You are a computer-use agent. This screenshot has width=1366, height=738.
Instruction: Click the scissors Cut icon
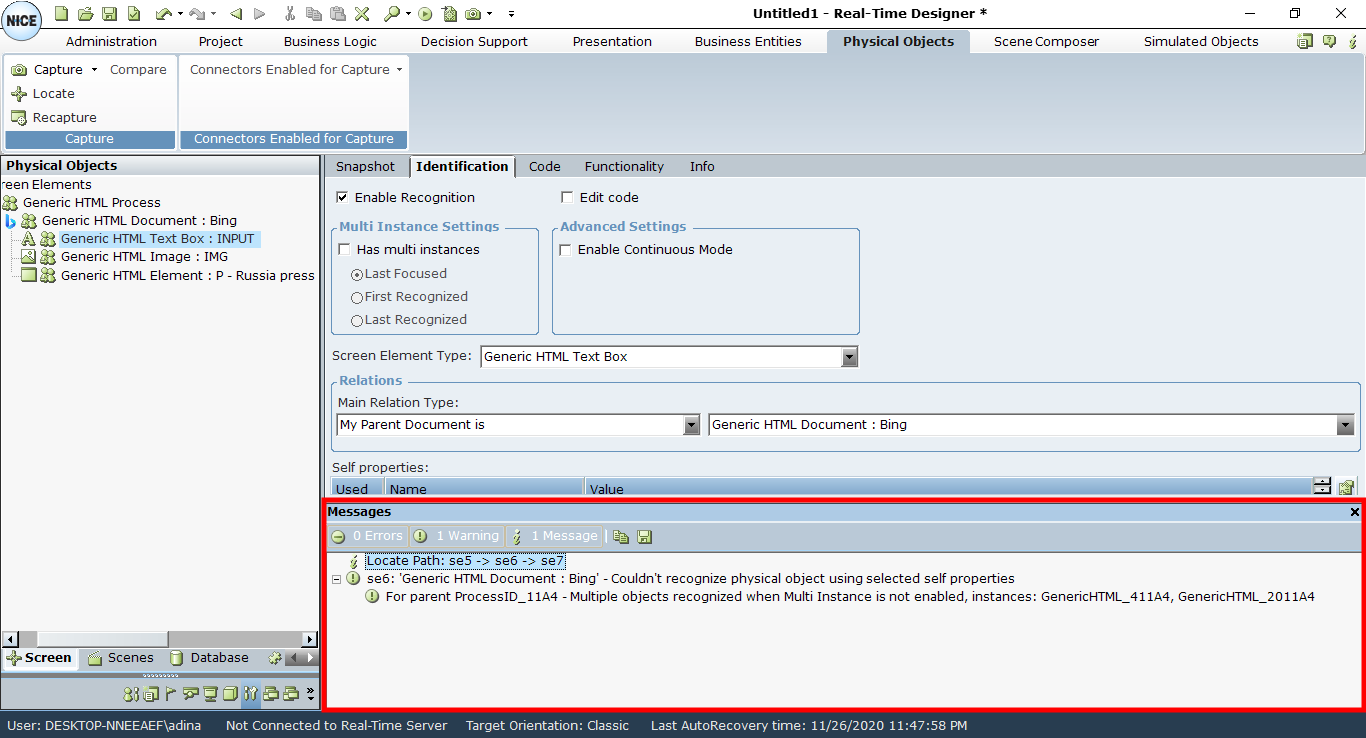(x=290, y=14)
